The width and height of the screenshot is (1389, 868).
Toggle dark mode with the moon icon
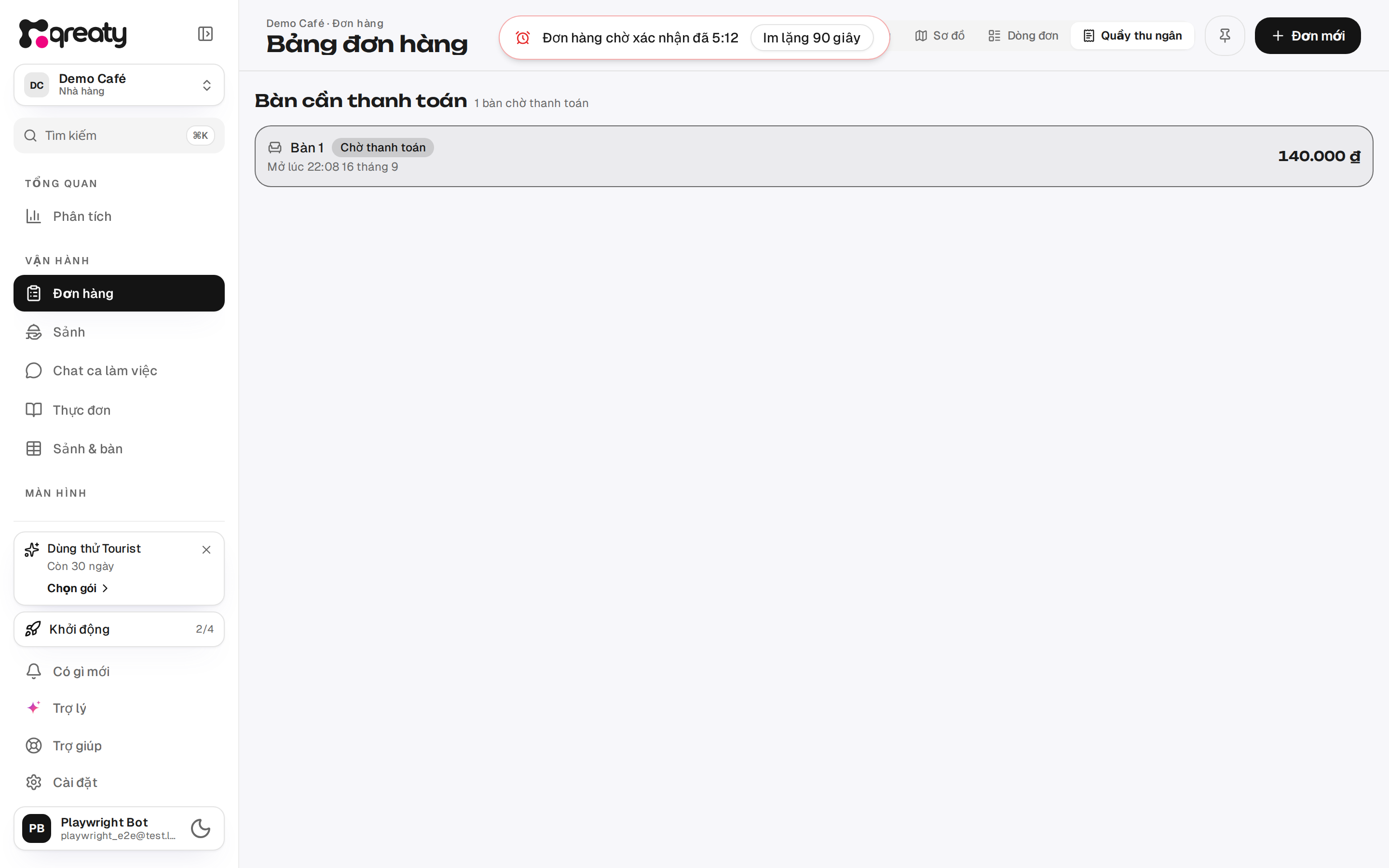200,828
